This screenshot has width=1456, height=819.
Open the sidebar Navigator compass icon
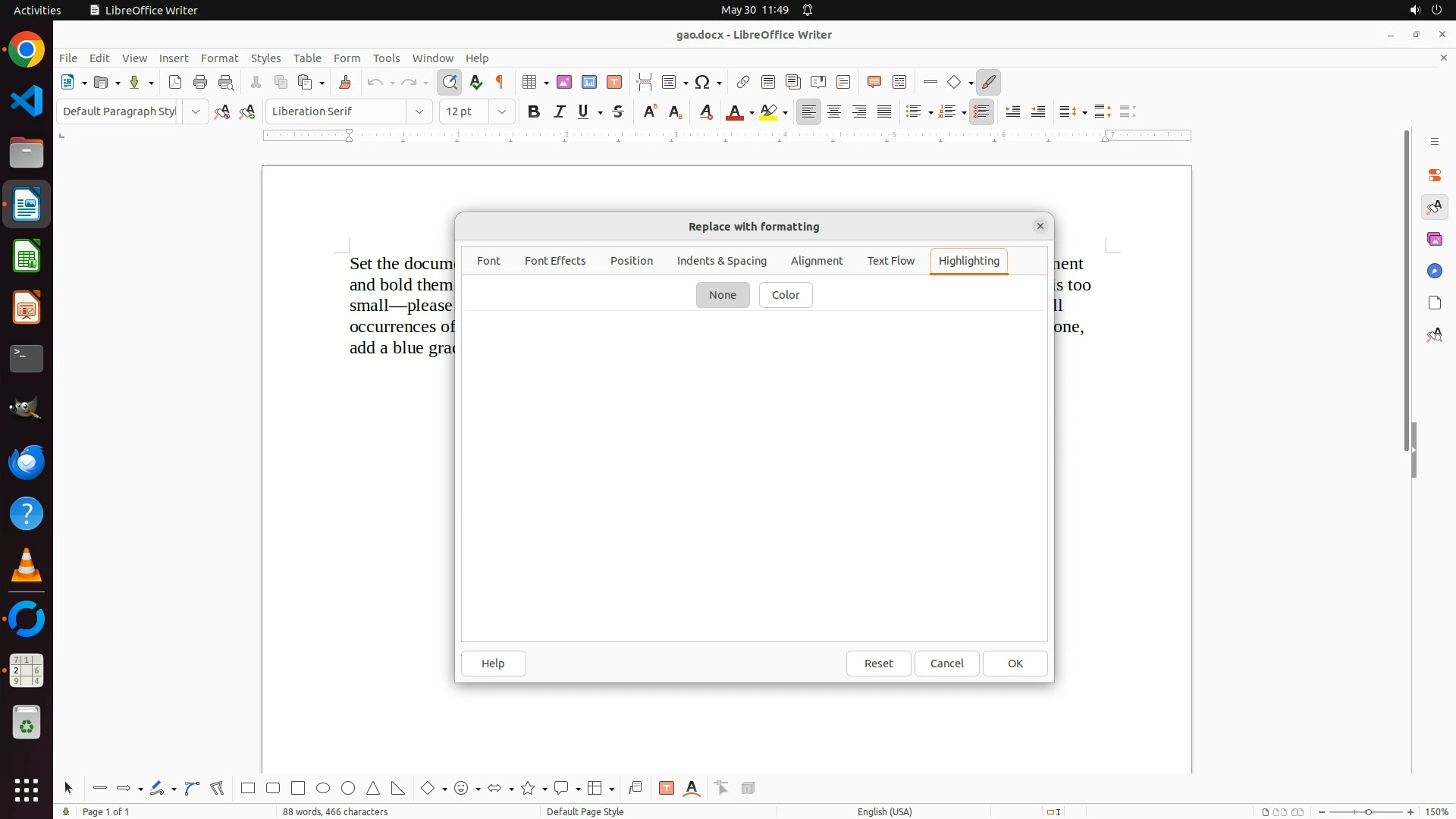1434,271
